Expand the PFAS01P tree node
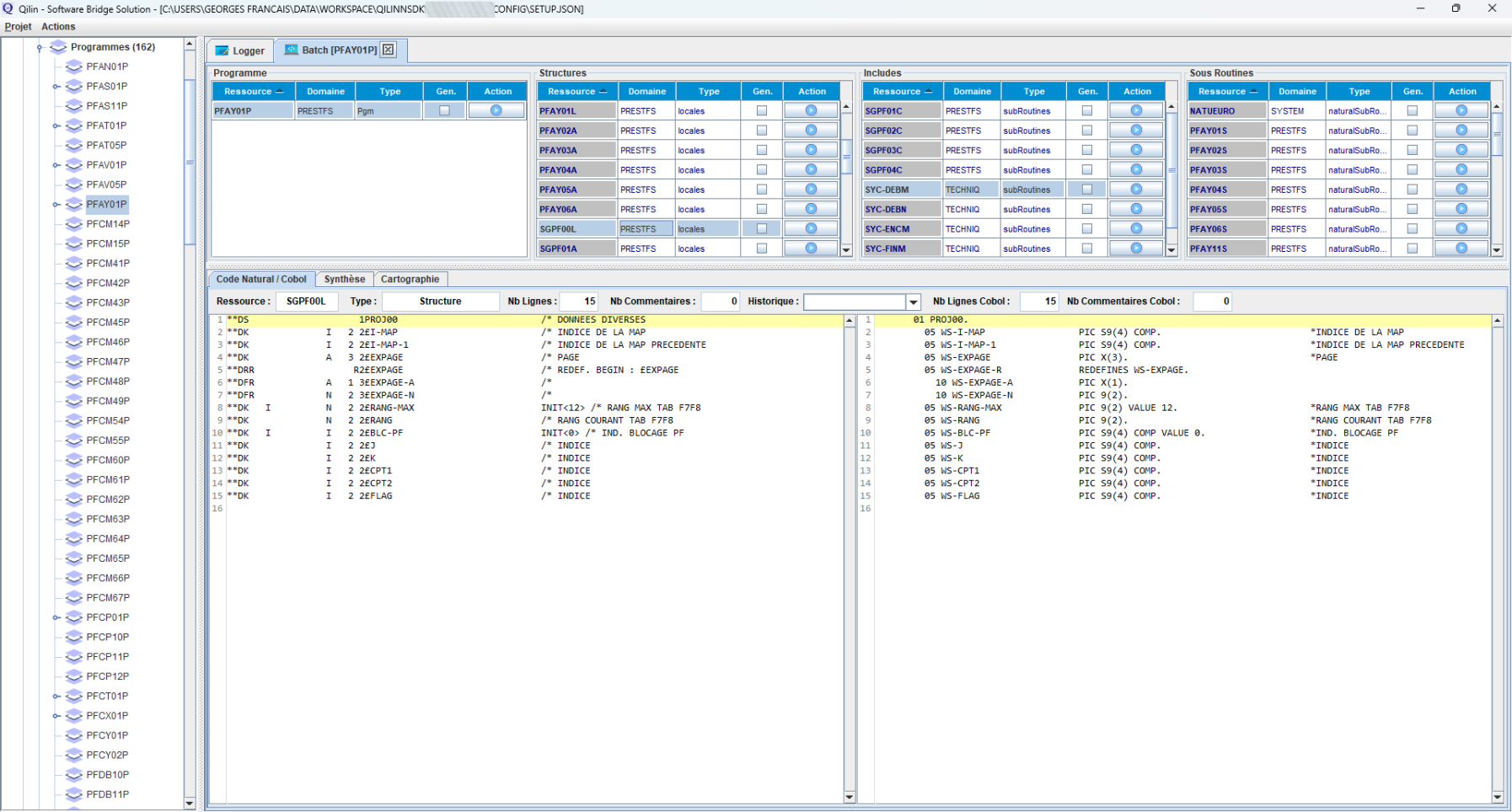This screenshot has width=1512, height=812. [54, 86]
